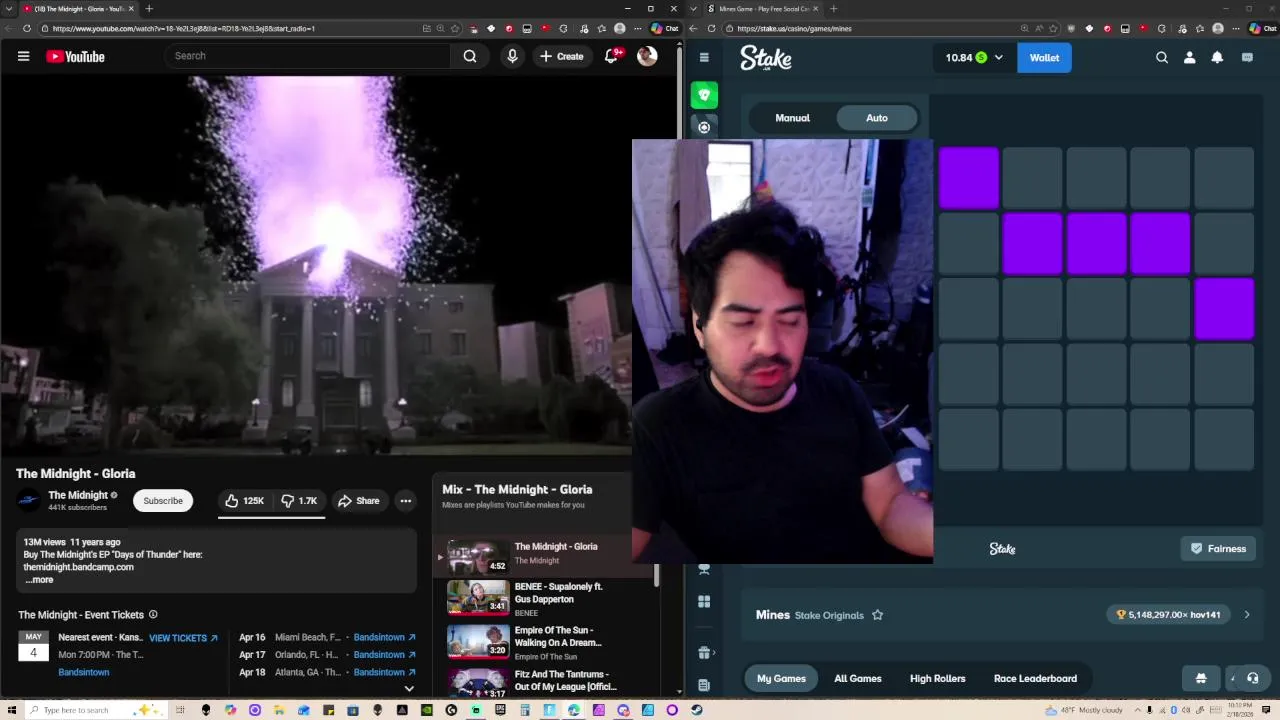Open the Stake sidebar grid icon

coord(704,602)
